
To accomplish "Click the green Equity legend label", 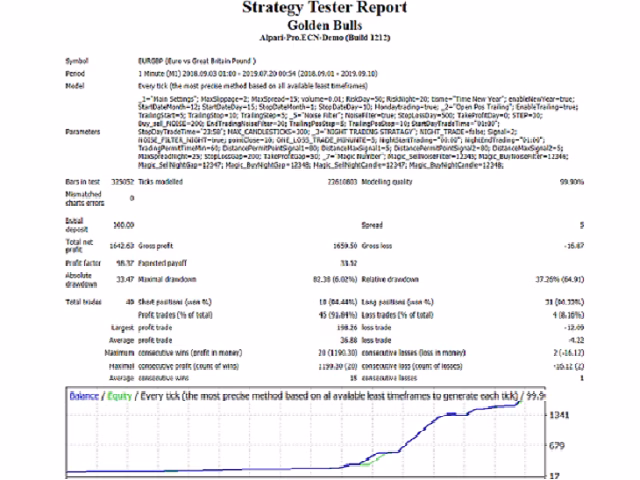I will (119, 396).
